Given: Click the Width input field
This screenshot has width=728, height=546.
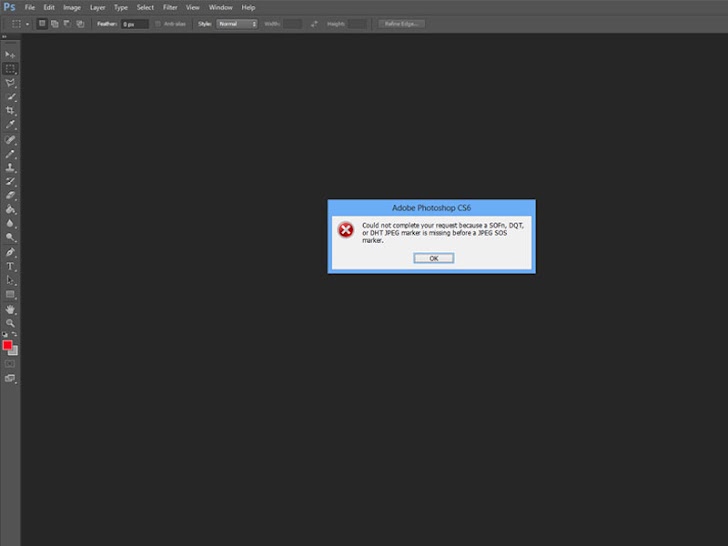Looking at the screenshot, I should coord(292,24).
